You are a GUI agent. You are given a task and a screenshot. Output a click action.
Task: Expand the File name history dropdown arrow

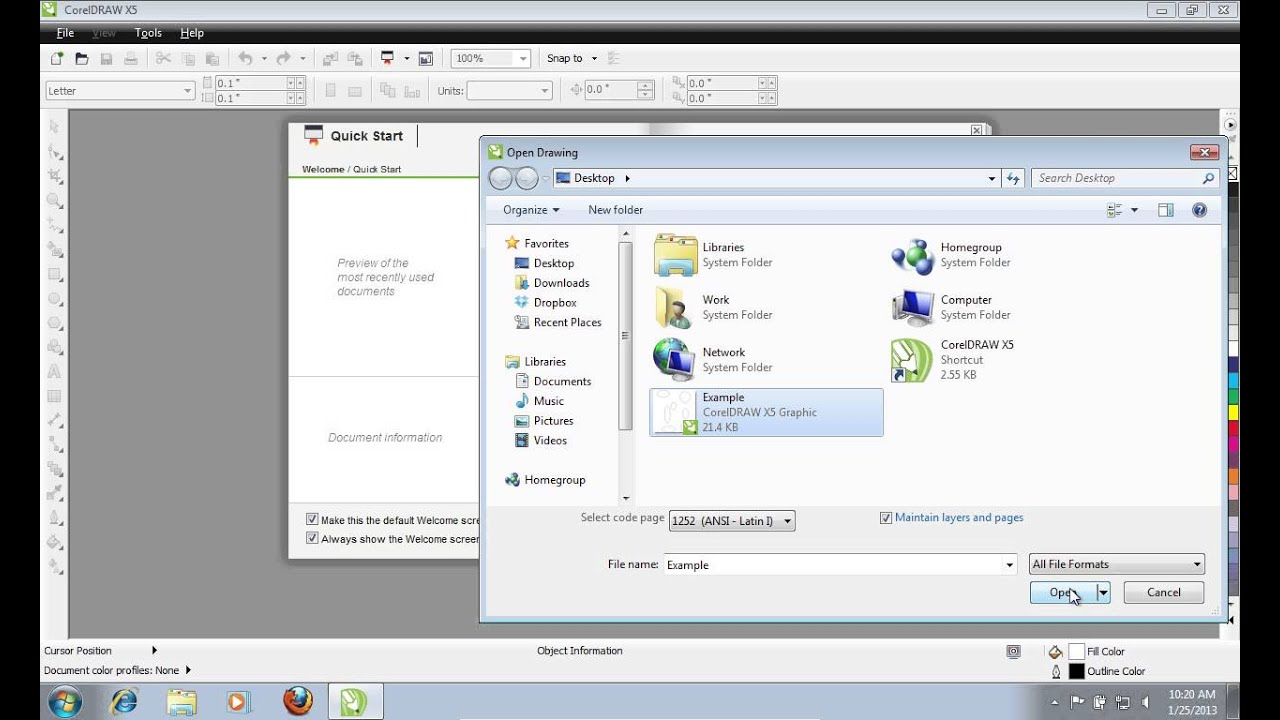tap(1009, 565)
